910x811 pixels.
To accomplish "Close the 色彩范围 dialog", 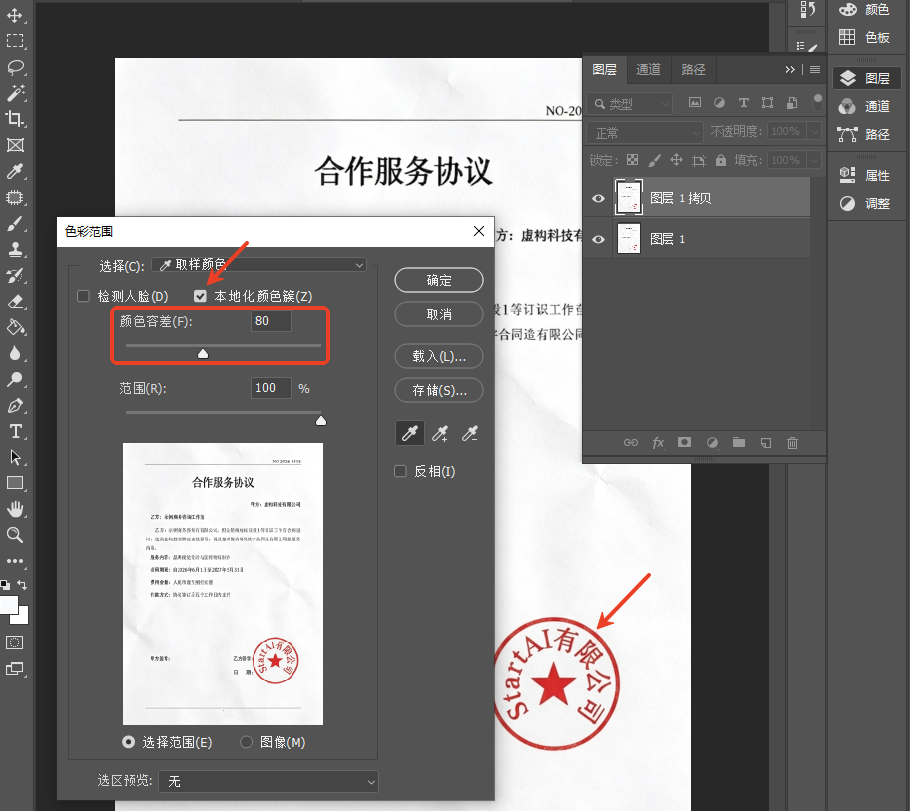I will [x=479, y=231].
